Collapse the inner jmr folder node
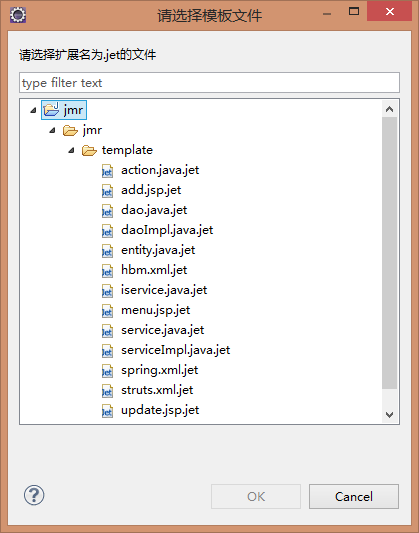The height and width of the screenshot is (533, 419). pyautogui.click(x=52, y=130)
